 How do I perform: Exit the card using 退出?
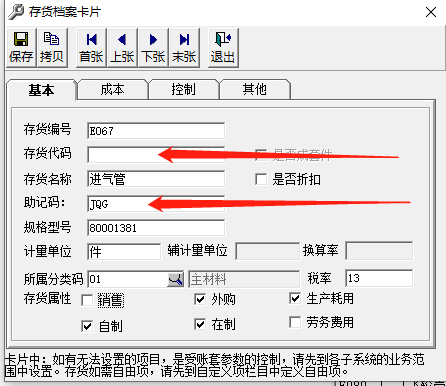pyautogui.click(x=223, y=48)
